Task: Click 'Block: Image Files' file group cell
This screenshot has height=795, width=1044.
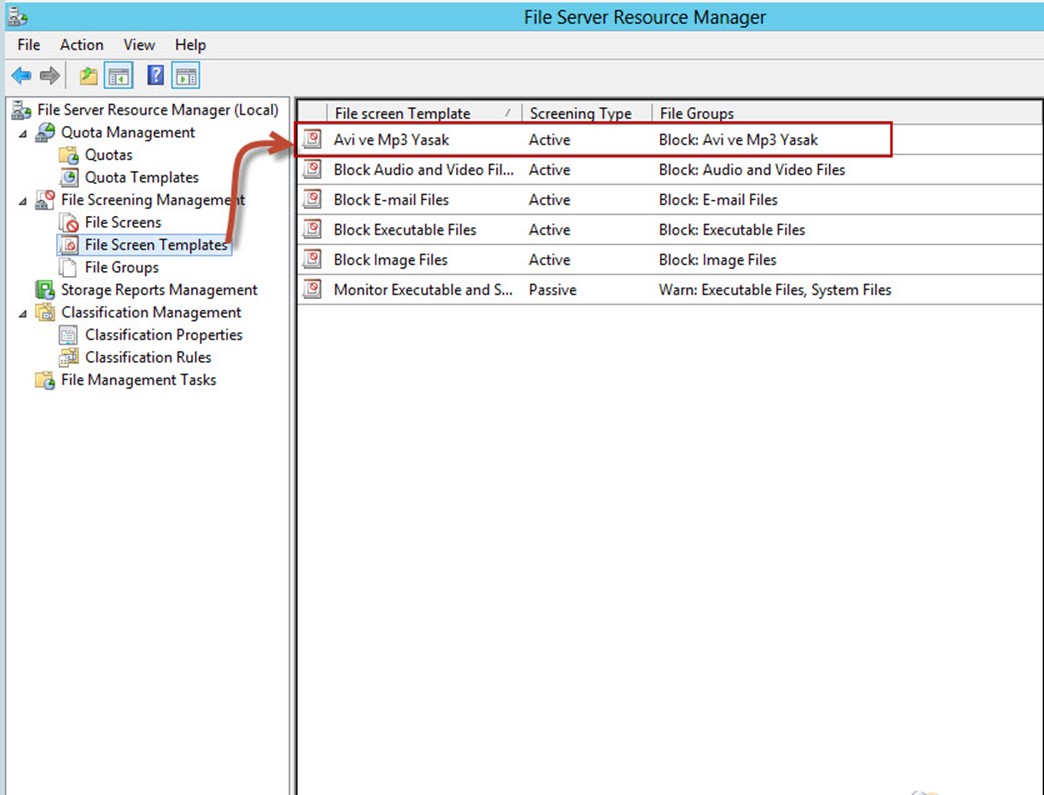Action: coord(718,260)
